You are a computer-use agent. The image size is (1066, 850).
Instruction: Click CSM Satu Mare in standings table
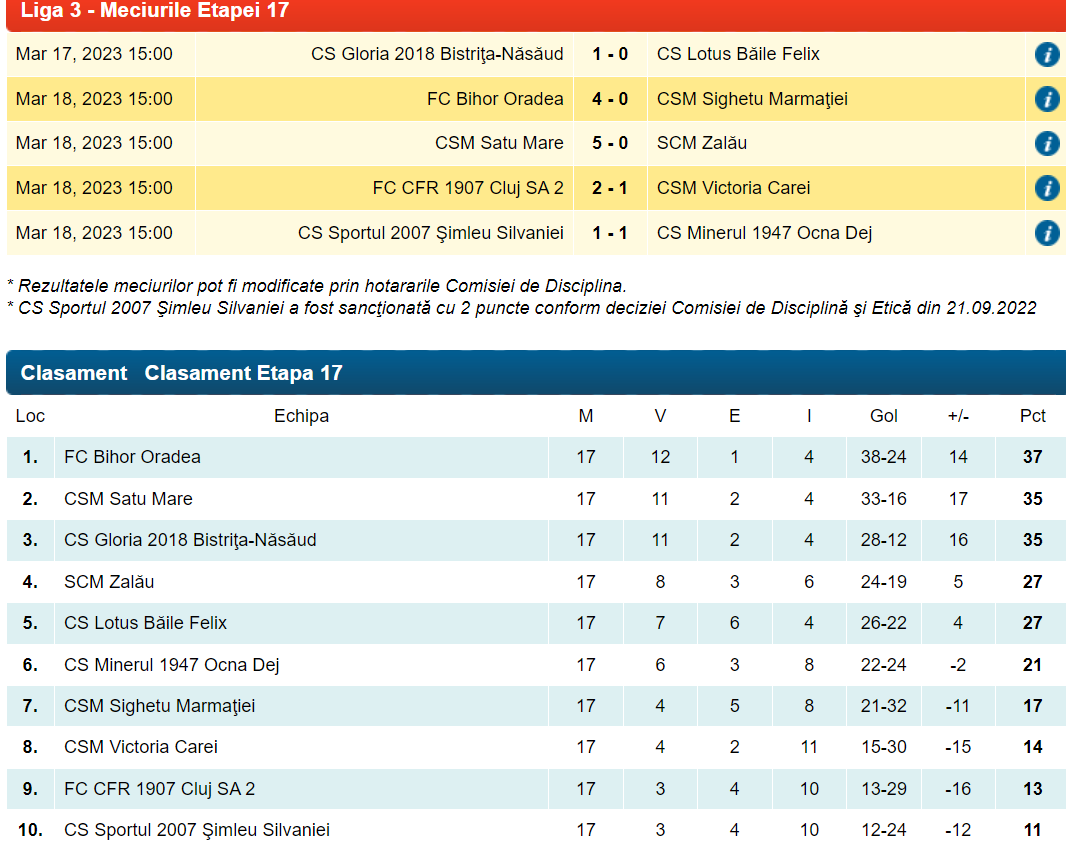tap(128, 499)
